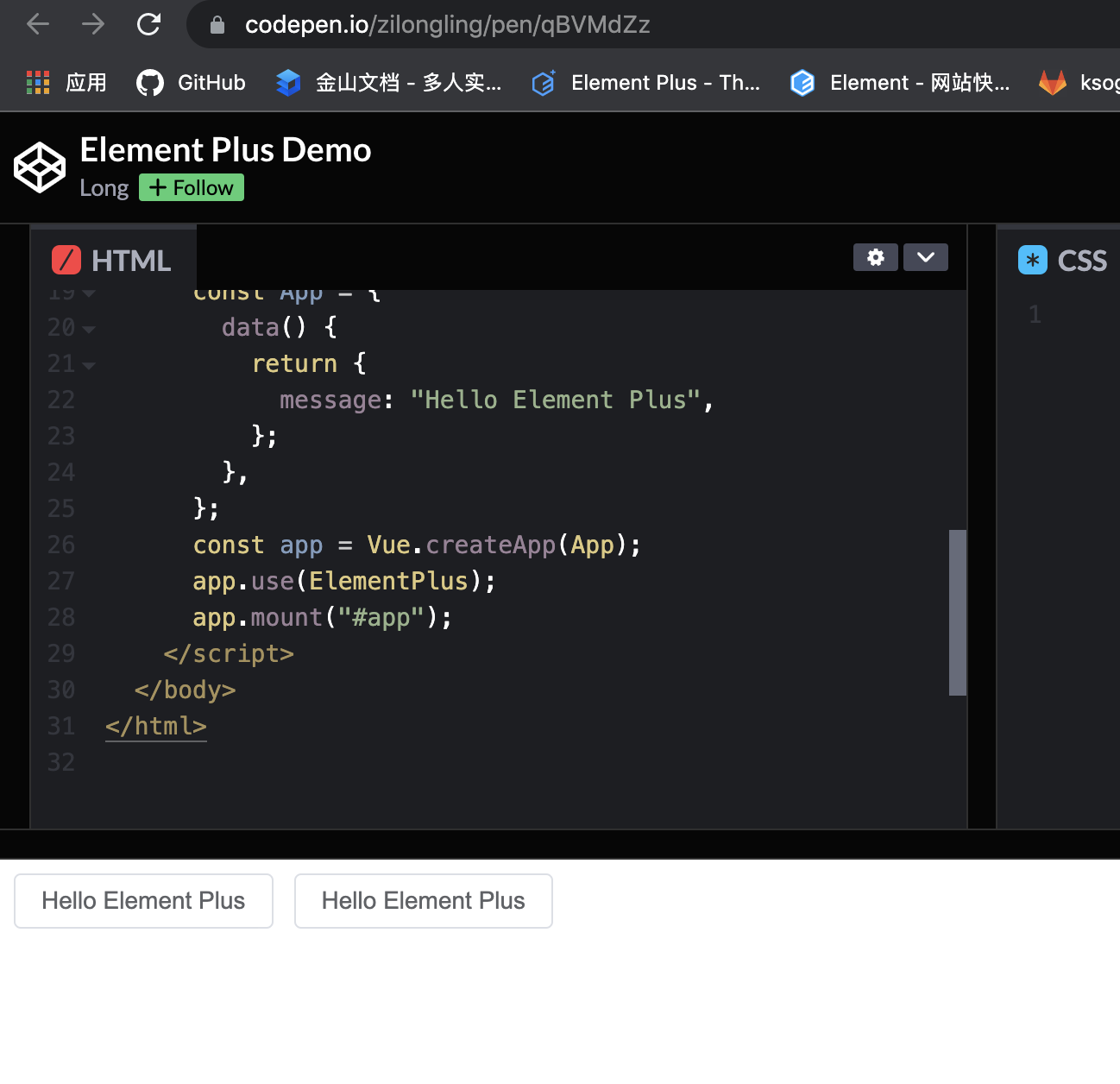1120x1084 pixels.
Task: Click the back navigation arrow
Action: (x=37, y=24)
